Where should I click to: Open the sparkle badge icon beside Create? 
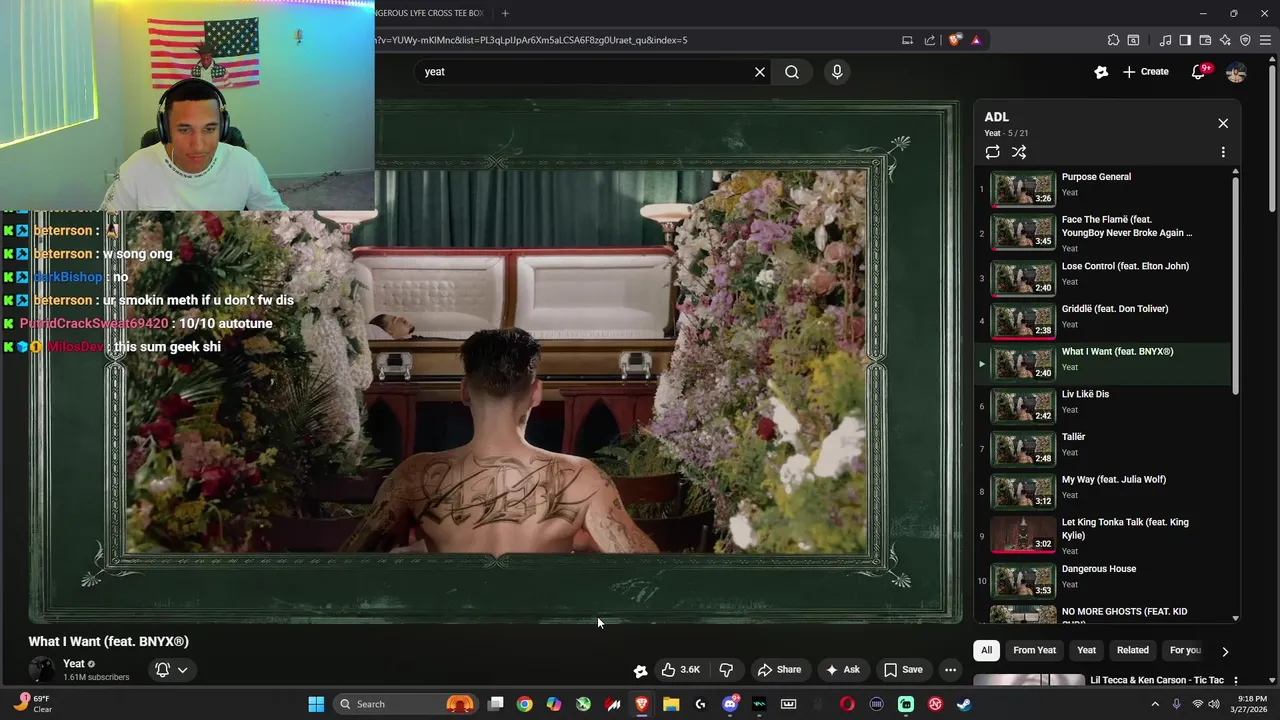coord(1101,72)
